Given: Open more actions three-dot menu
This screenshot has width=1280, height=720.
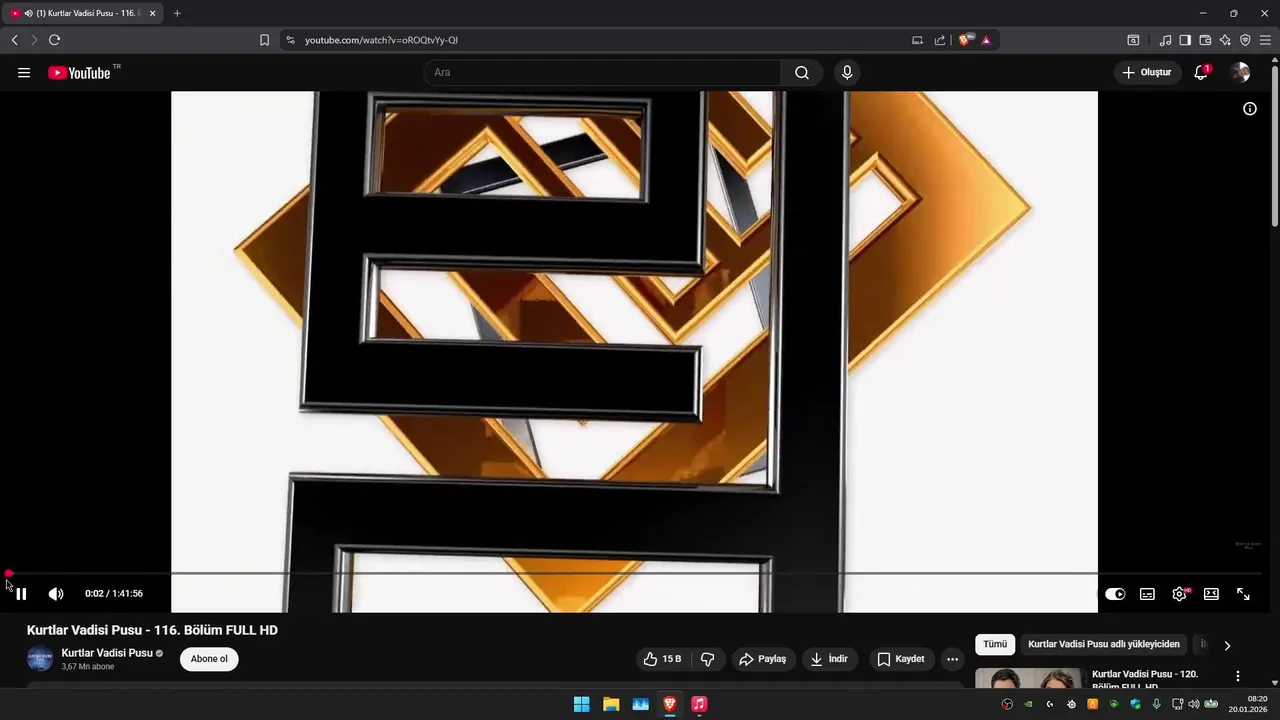Looking at the screenshot, I should click(952, 659).
